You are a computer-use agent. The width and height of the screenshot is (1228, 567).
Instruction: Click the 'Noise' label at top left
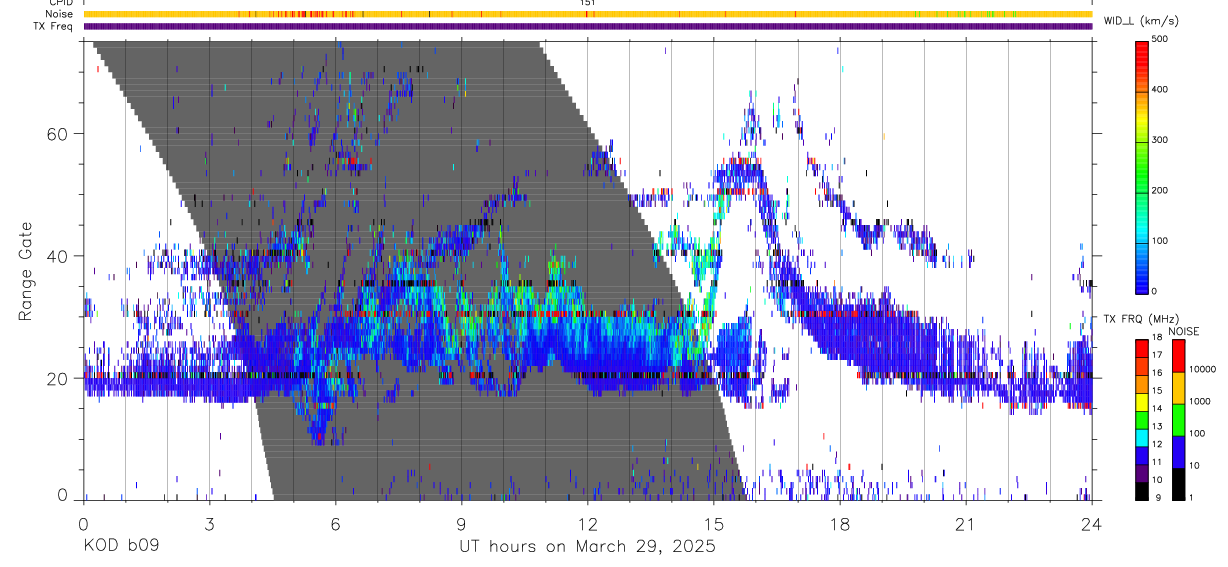tap(59, 14)
